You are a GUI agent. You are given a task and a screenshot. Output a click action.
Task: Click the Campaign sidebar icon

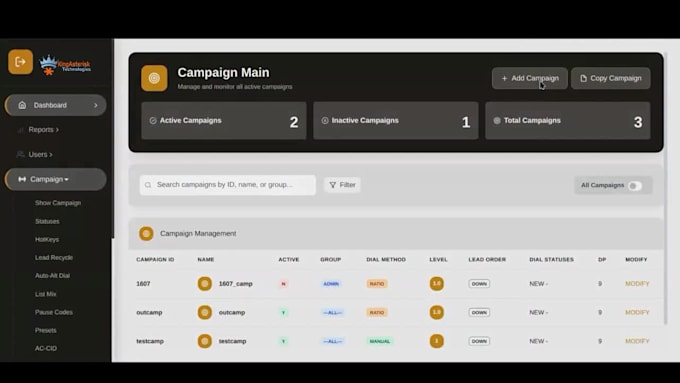[22, 179]
